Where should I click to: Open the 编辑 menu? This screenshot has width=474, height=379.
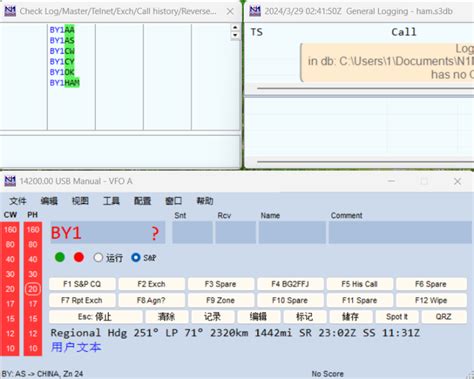point(49,201)
